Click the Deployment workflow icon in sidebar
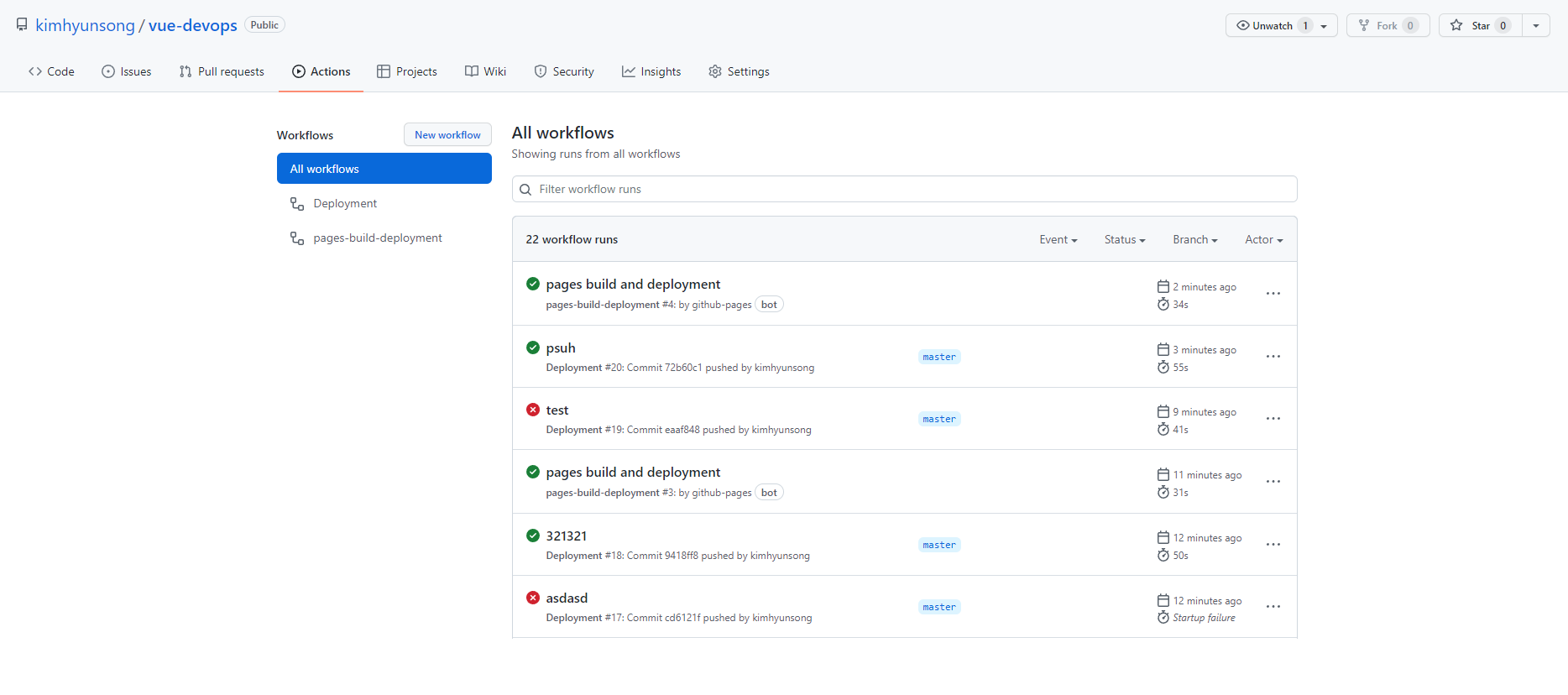The image size is (1568, 695). coord(297,204)
